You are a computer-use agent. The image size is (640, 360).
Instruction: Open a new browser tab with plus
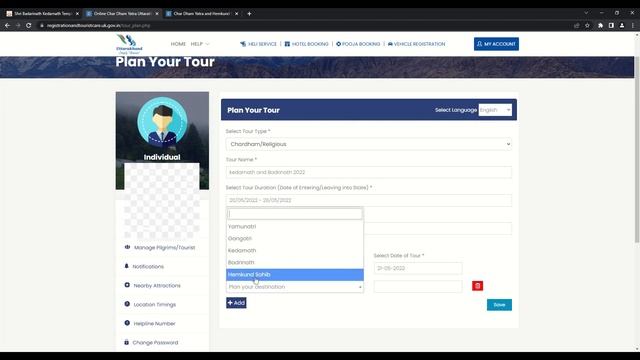pyautogui.click(x=249, y=13)
